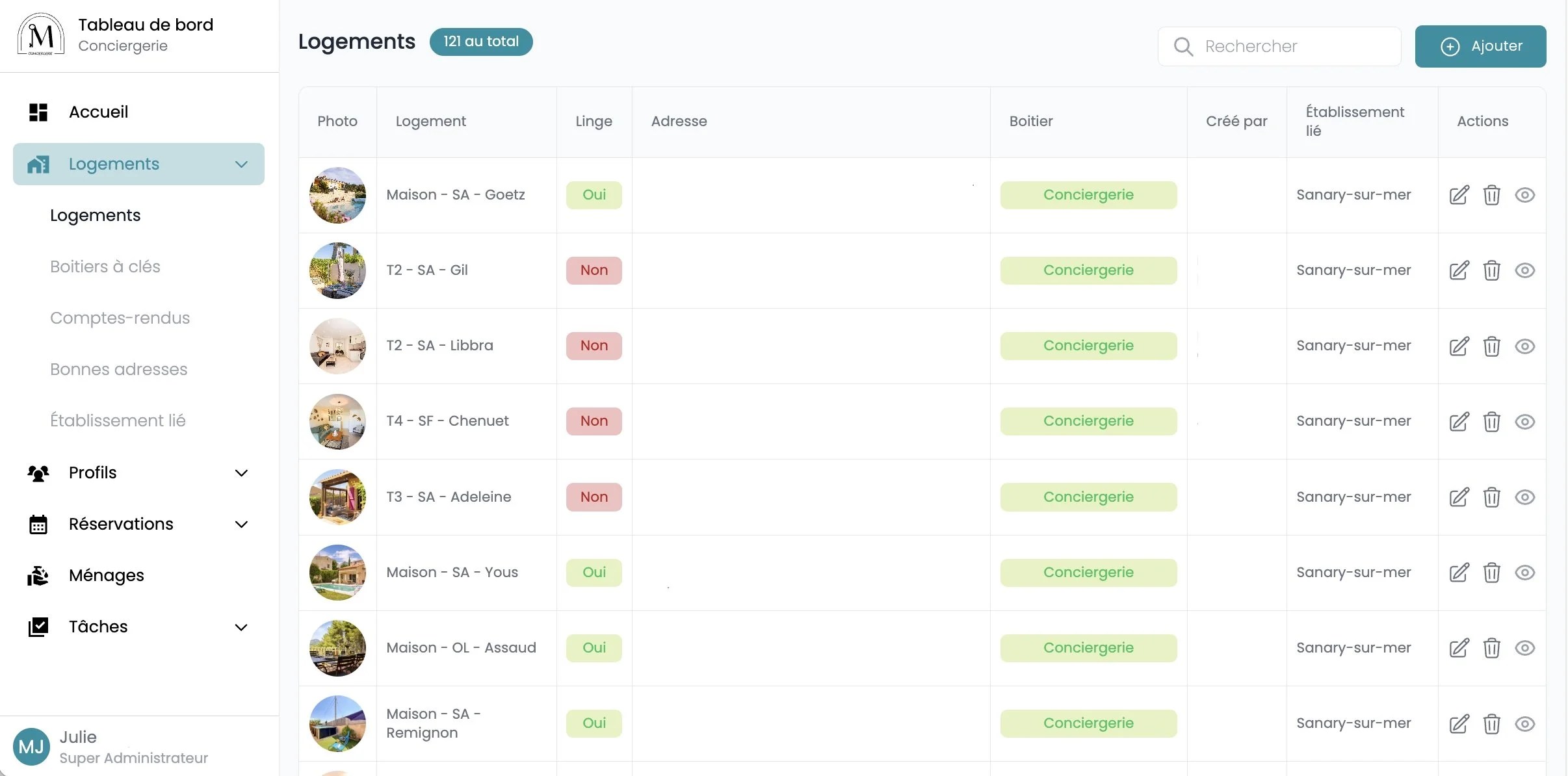This screenshot has width=1568, height=776.
Task: View details of T2 - SA - Libbra with eye icon
Action: coord(1524,346)
